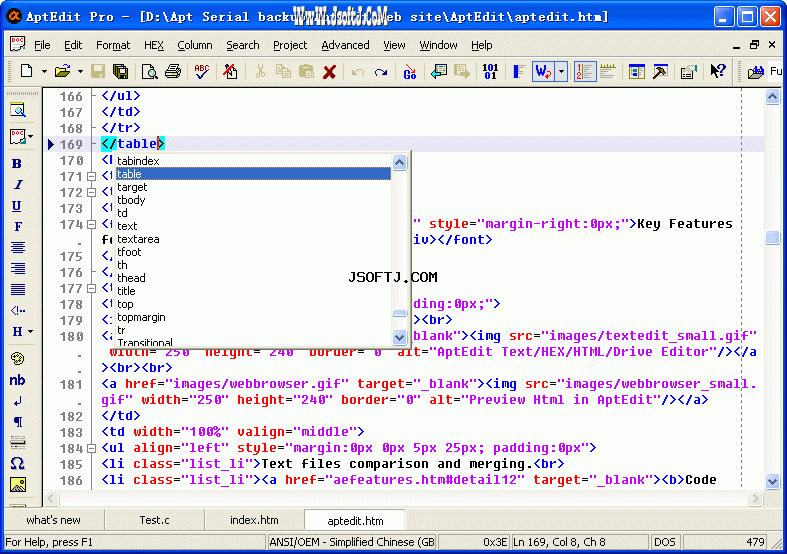The width and height of the screenshot is (787, 554).
Task: Click the Underline U sidebar icon
Action: [x=17, y=206]
